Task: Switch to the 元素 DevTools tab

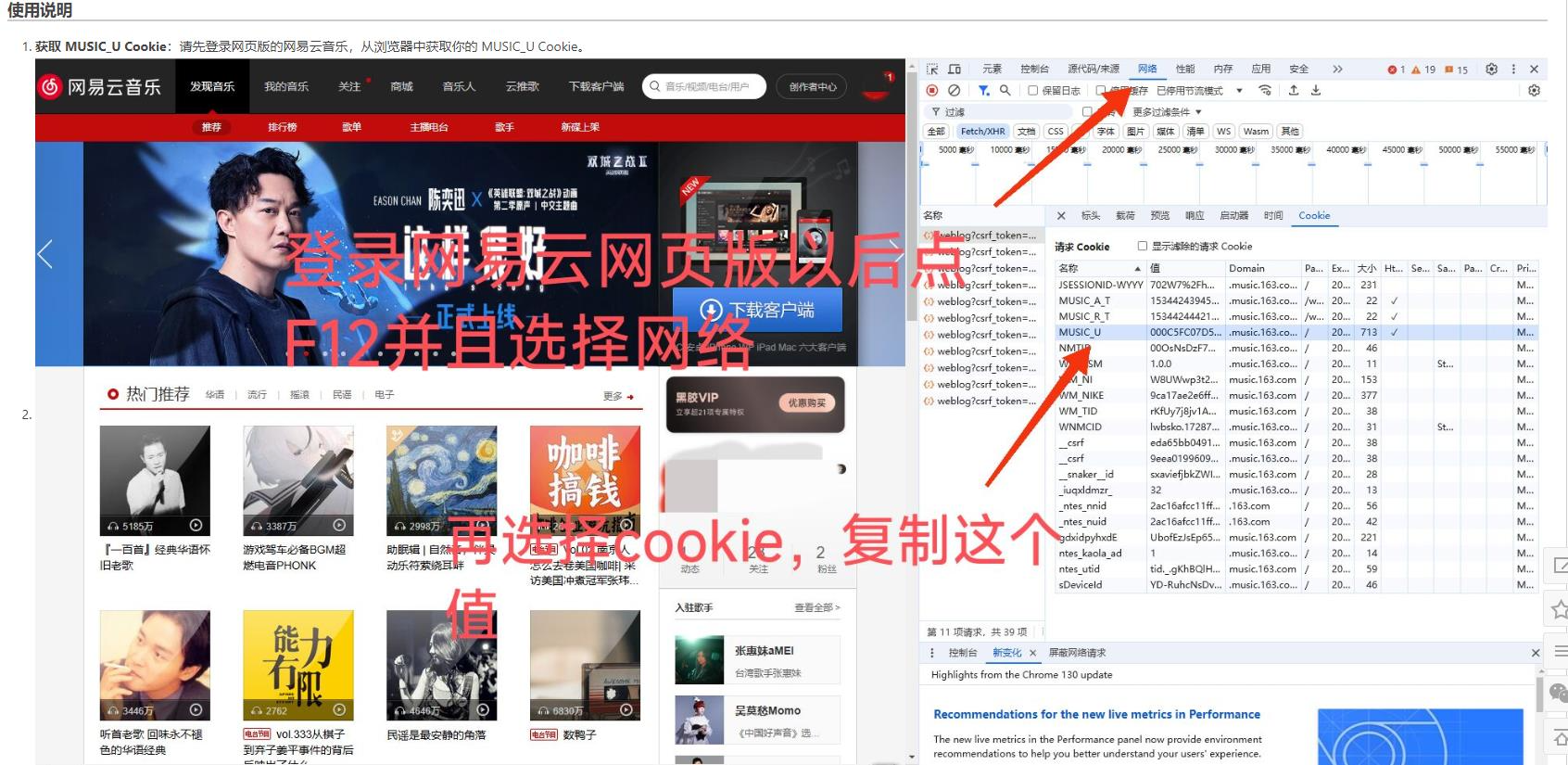Action: pos(993,70)
